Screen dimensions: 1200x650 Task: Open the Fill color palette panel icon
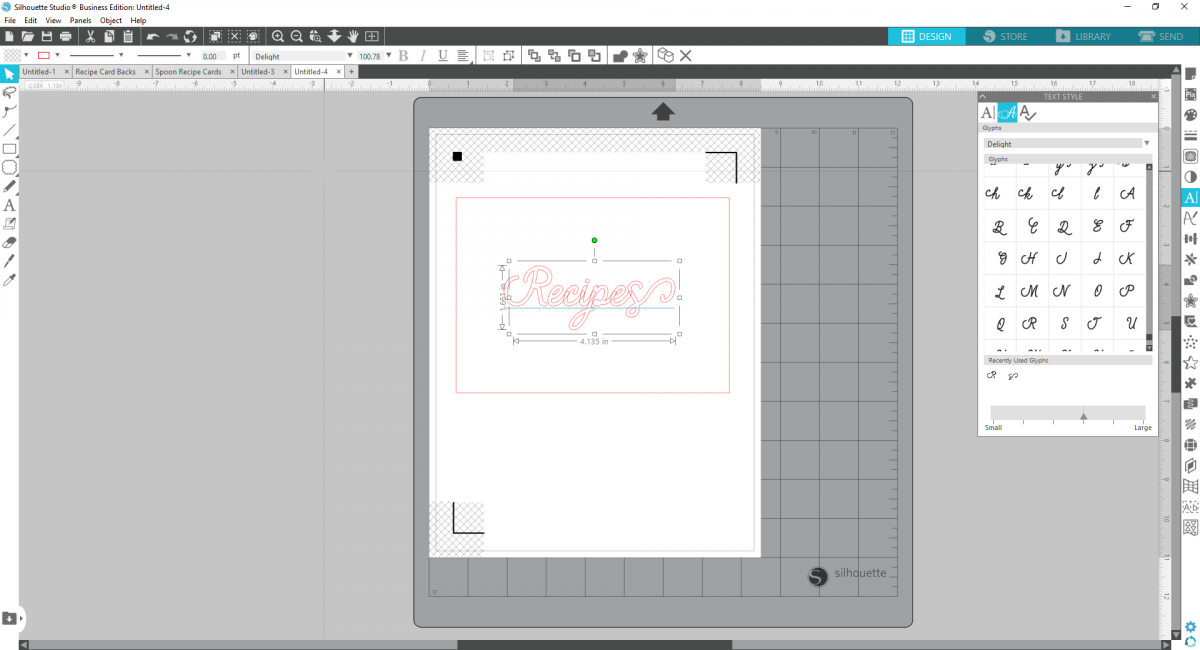pos(1190,115)
